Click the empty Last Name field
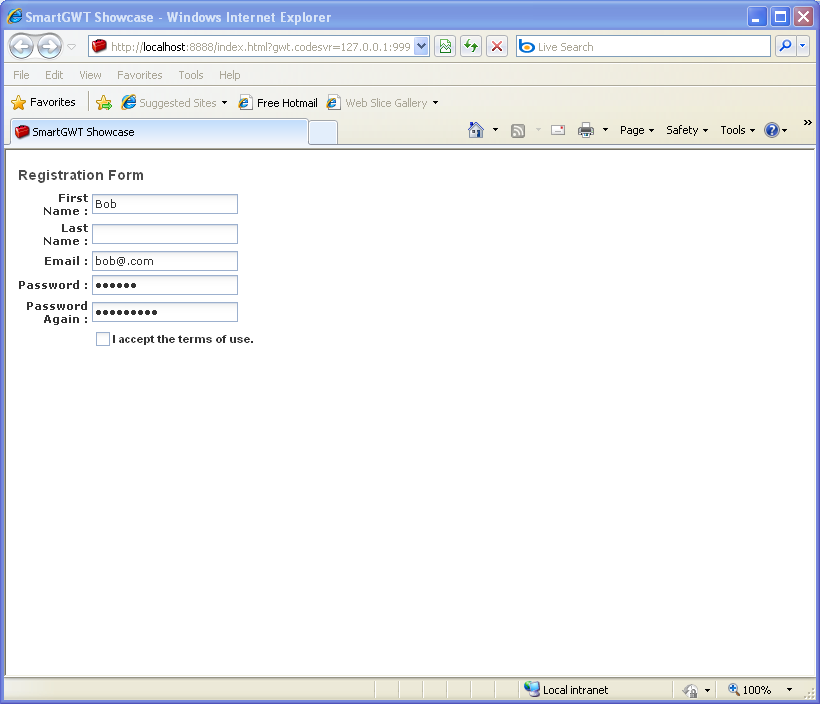820x704 pixels. click(x=165, y=234)
